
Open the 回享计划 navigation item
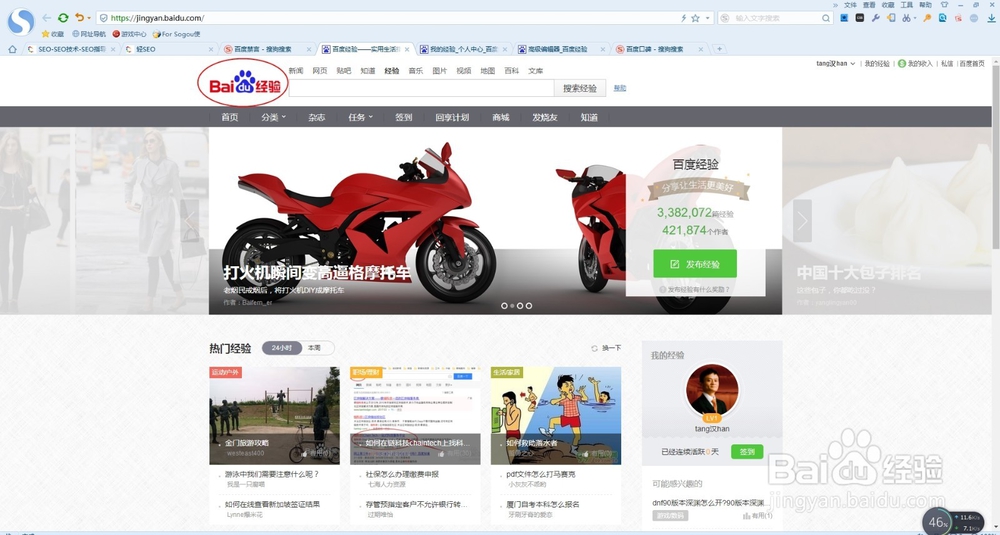coord(452,117)
